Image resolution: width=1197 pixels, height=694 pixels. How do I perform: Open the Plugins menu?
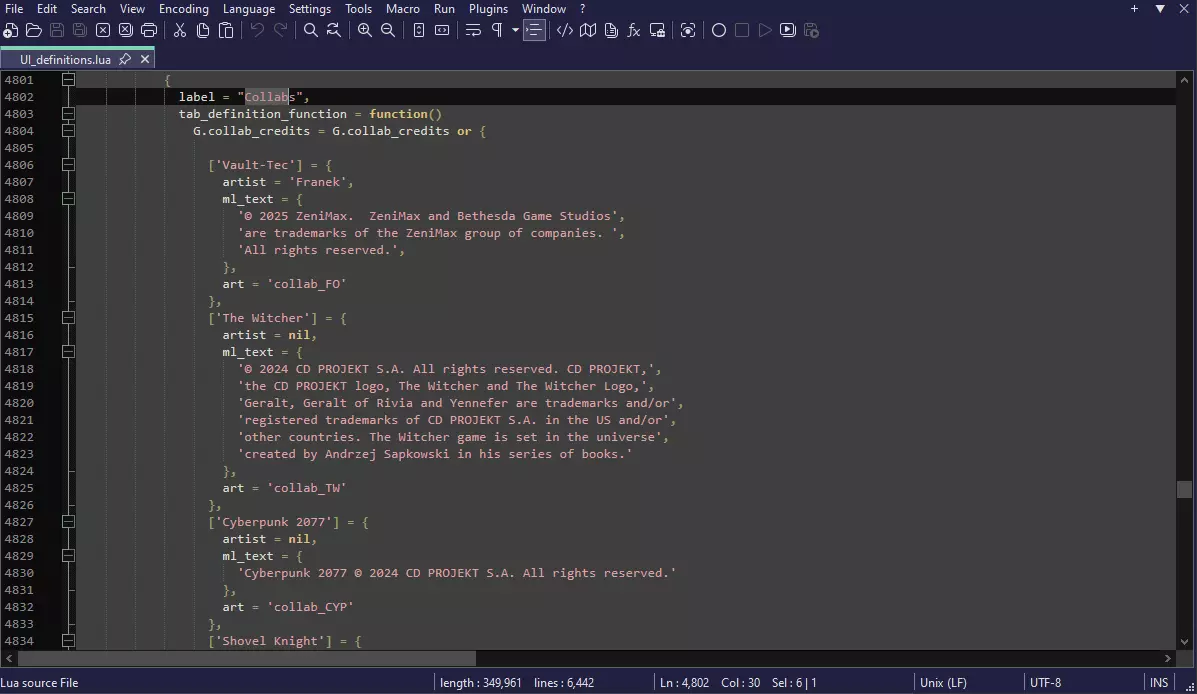coord(489,8)
